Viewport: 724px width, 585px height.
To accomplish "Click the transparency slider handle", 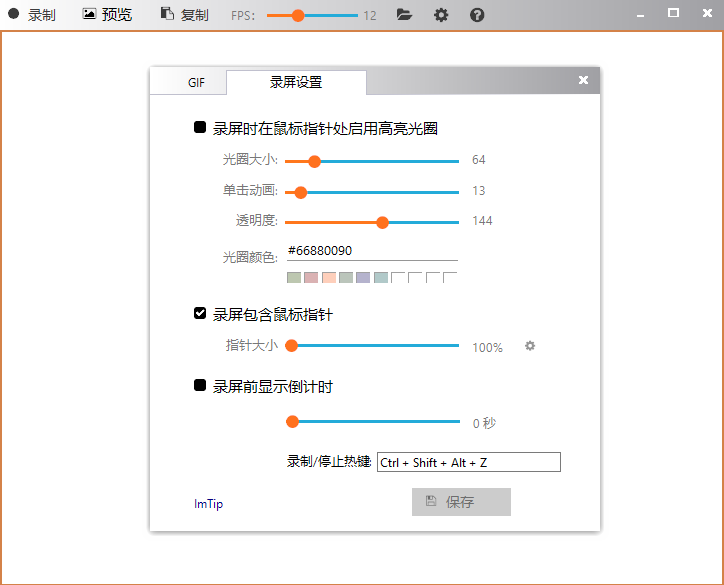I will [x=382, y=222].
